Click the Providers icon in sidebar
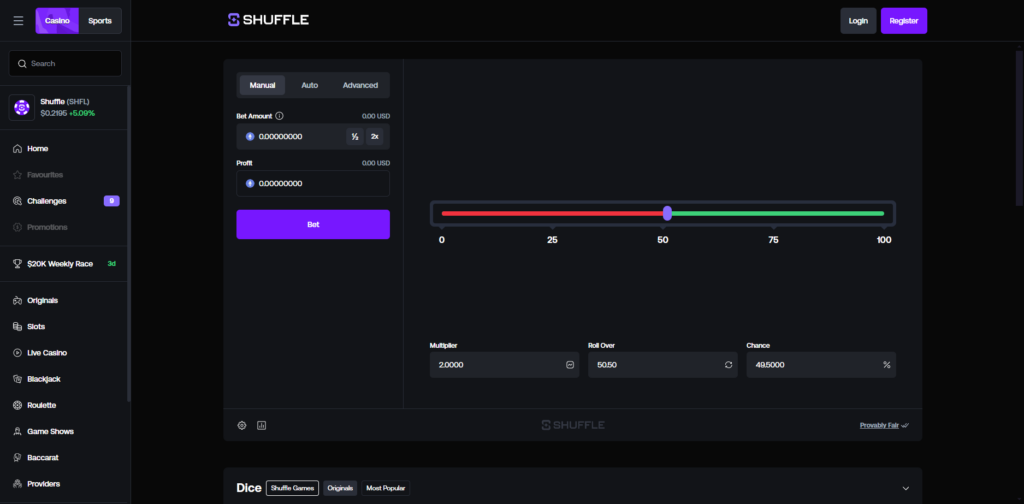Image resolution: width=1024 pixels, height=504 pixels. click(18, 484)
